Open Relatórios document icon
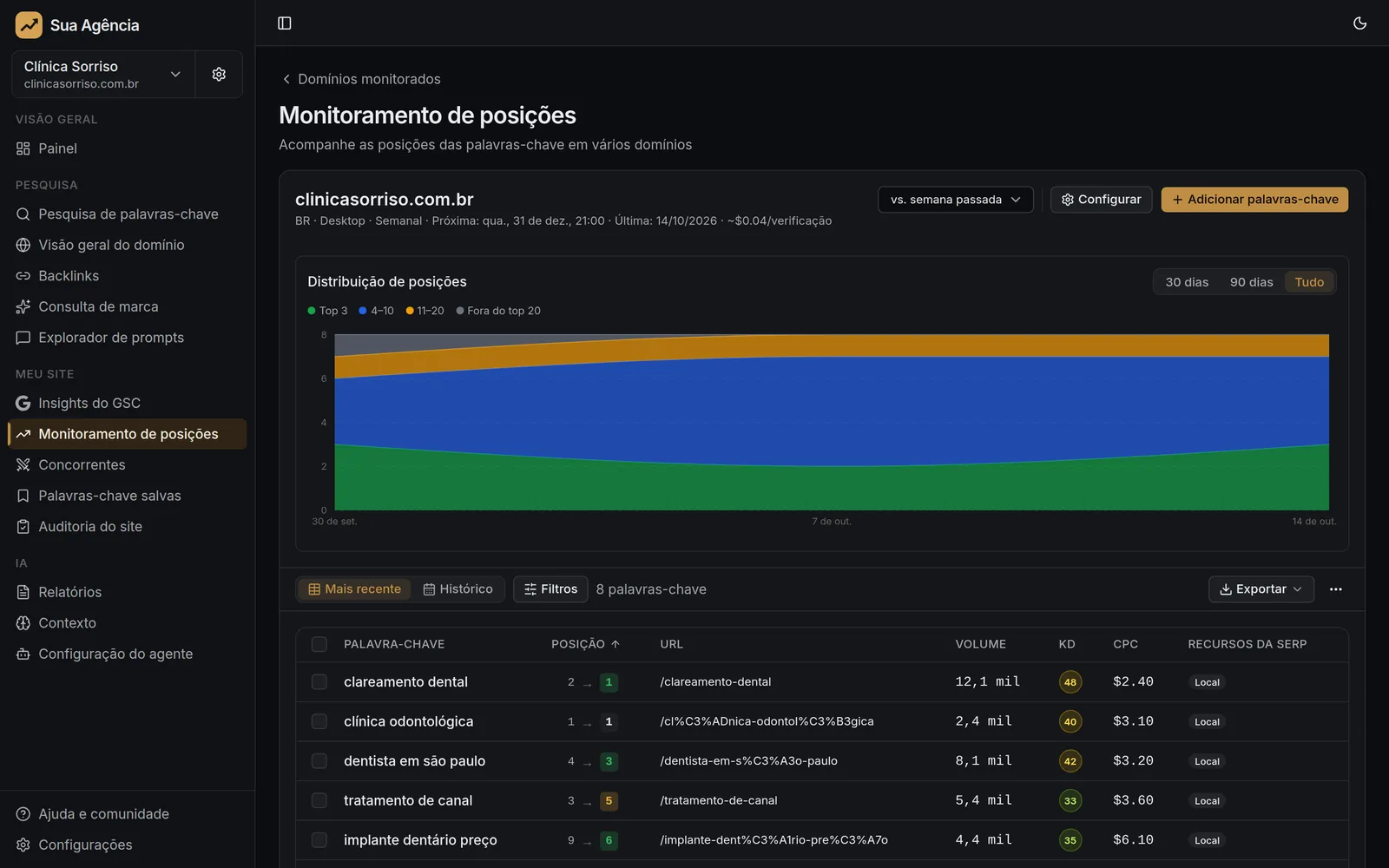 pos(23,592)
